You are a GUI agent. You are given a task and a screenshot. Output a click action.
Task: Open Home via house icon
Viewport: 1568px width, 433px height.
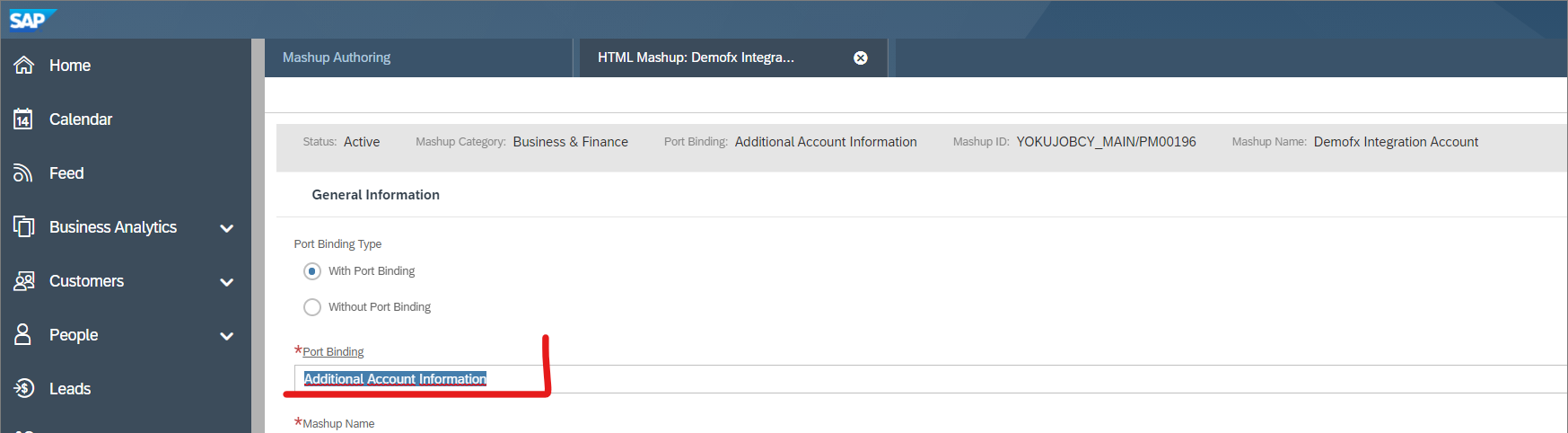point(24,66)
